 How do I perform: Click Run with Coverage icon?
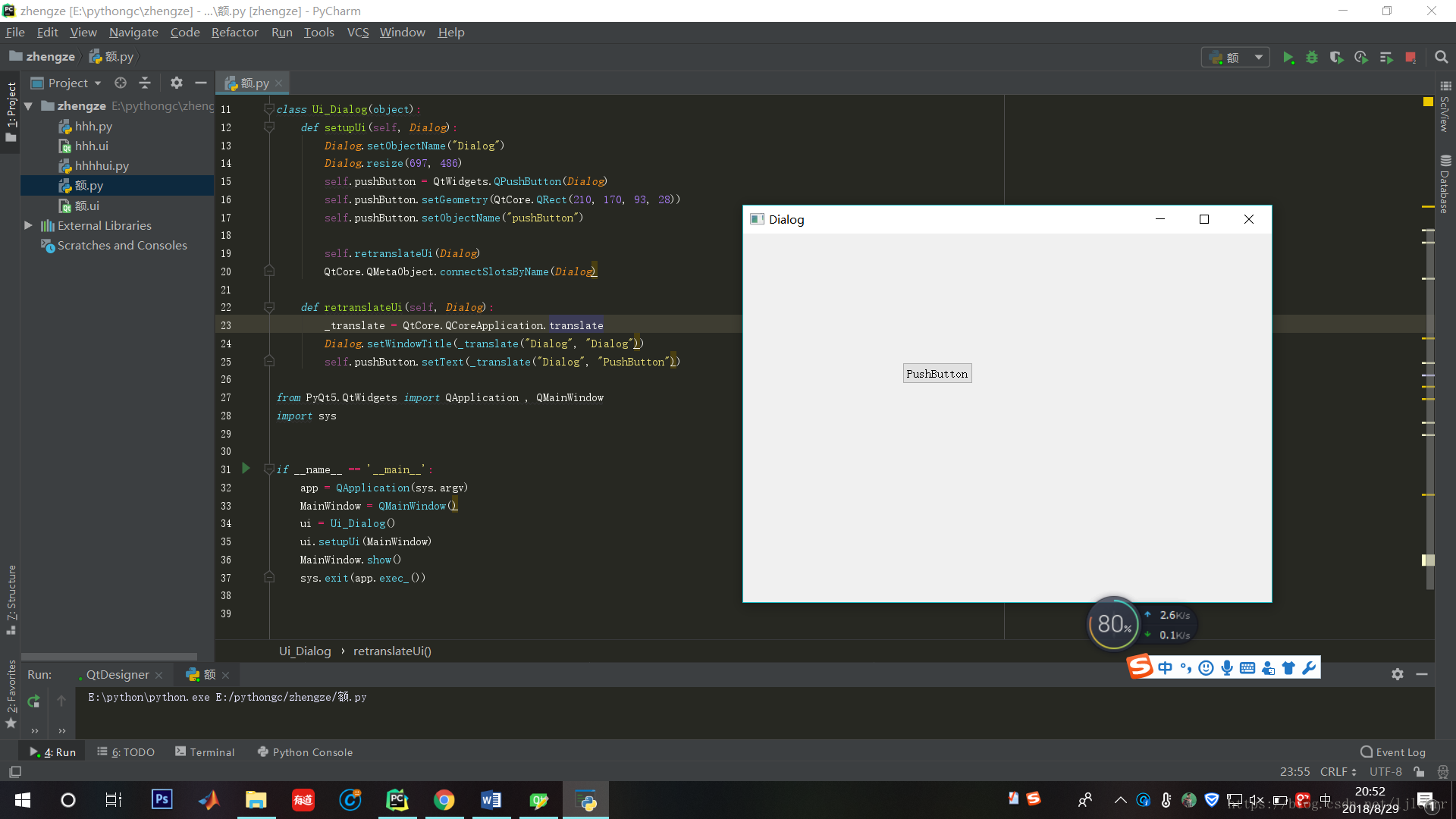point(1336,58)
